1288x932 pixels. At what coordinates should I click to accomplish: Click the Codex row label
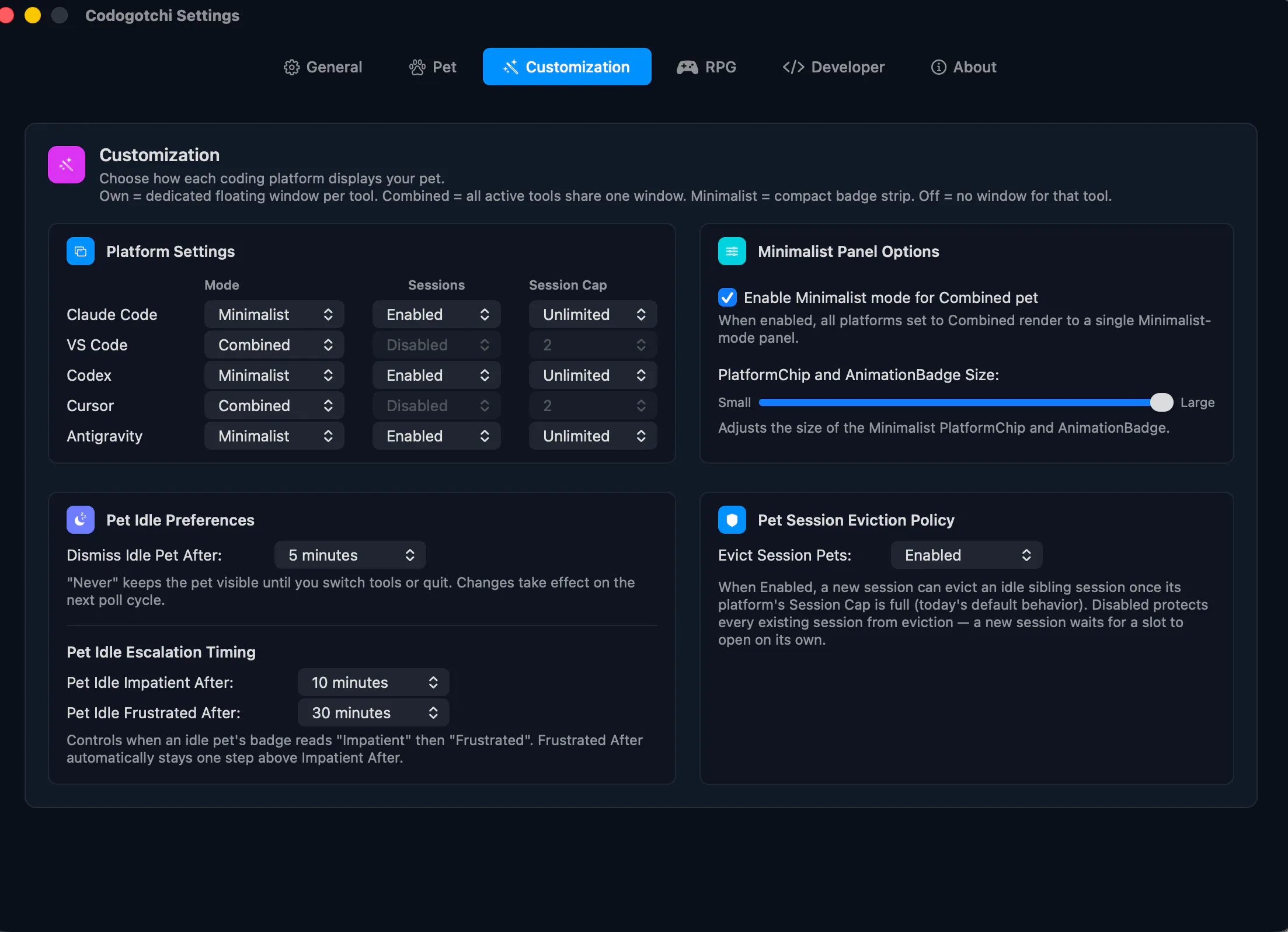[x=89, y=375]
